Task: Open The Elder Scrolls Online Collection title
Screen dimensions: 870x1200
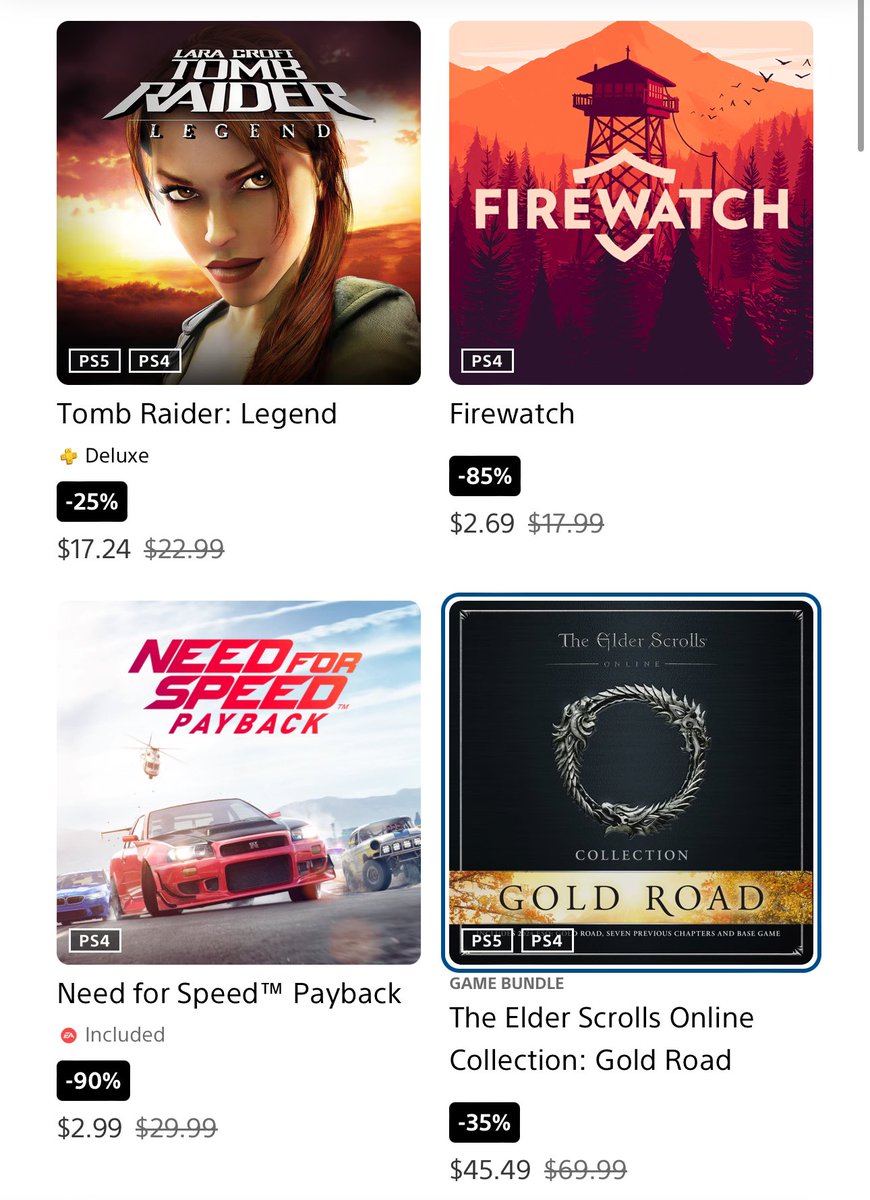Action: pos(601,1039)
